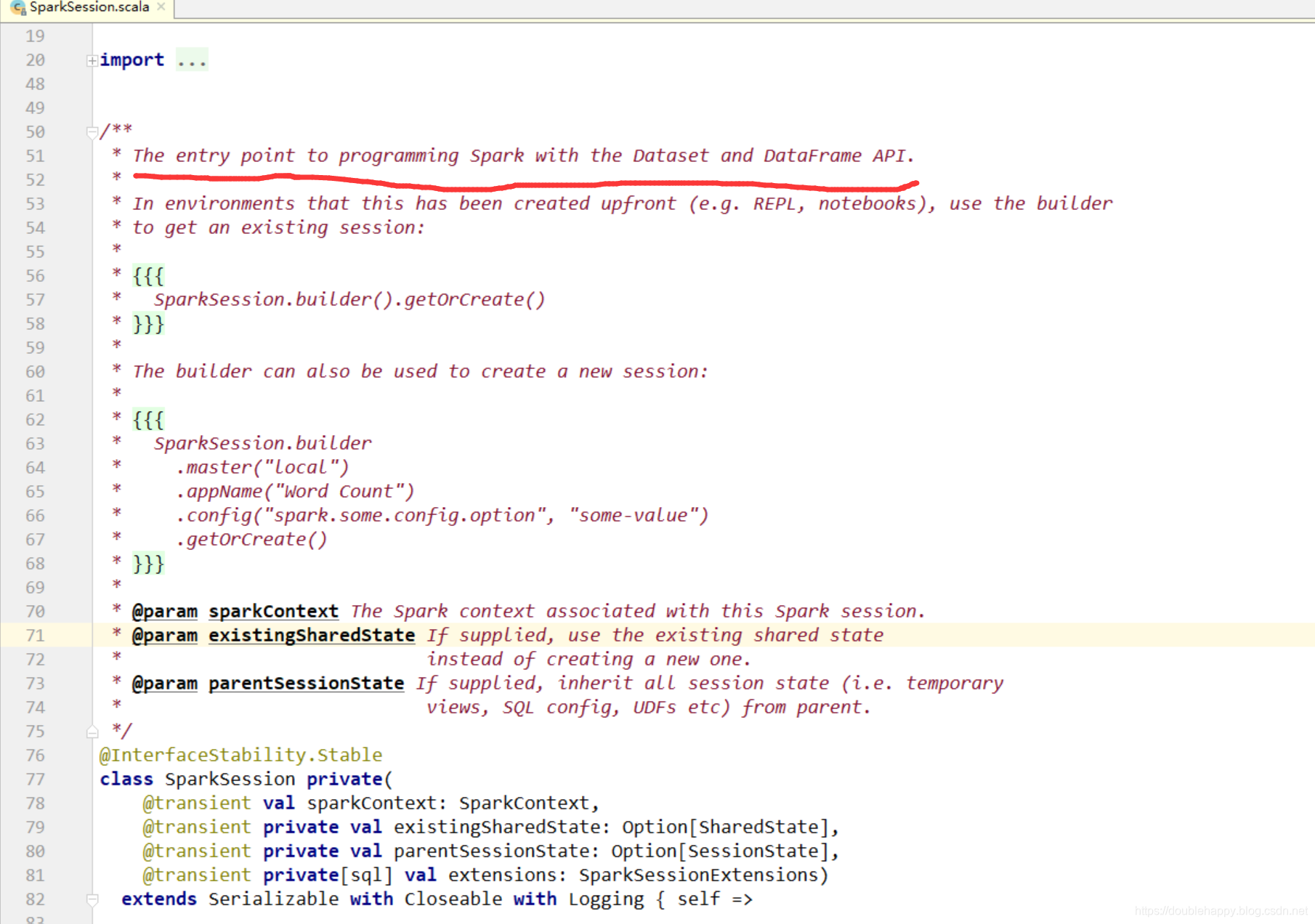Click 'Closeable' on the extends line
This screenshot has width=1315, height=924.
[453, 899]
